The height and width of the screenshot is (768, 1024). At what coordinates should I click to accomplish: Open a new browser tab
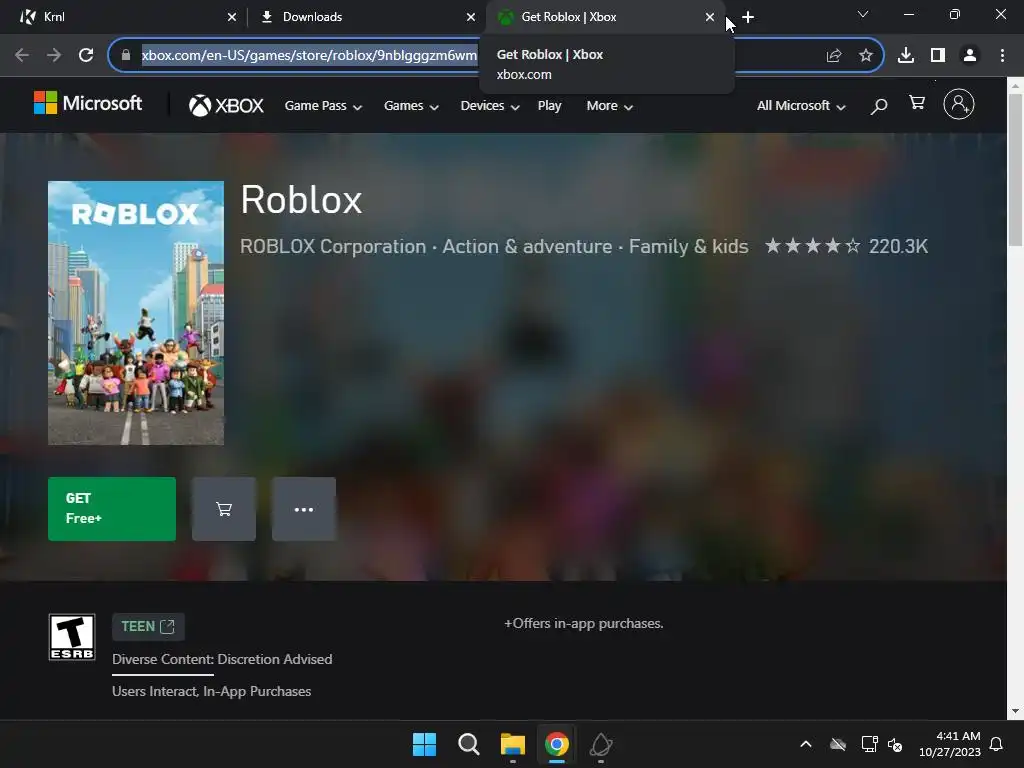(x=748, y=17)
